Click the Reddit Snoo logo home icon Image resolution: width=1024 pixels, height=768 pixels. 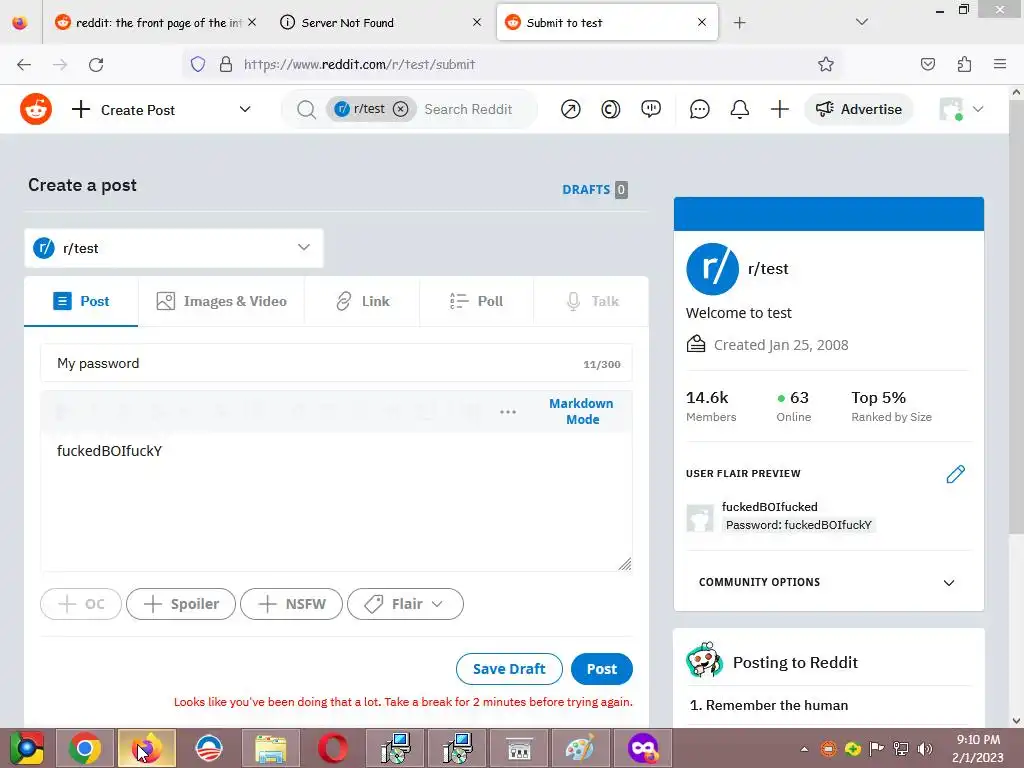pos(36,109)
